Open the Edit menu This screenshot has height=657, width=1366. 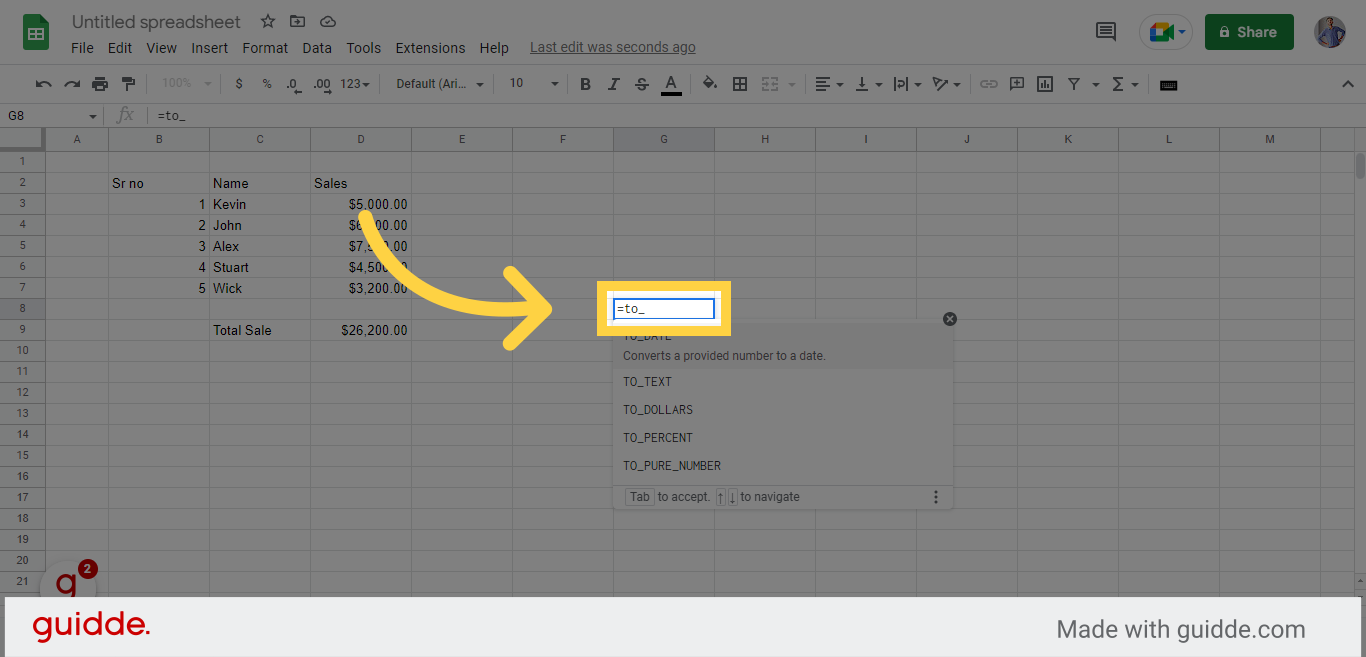tap(120, 48)
